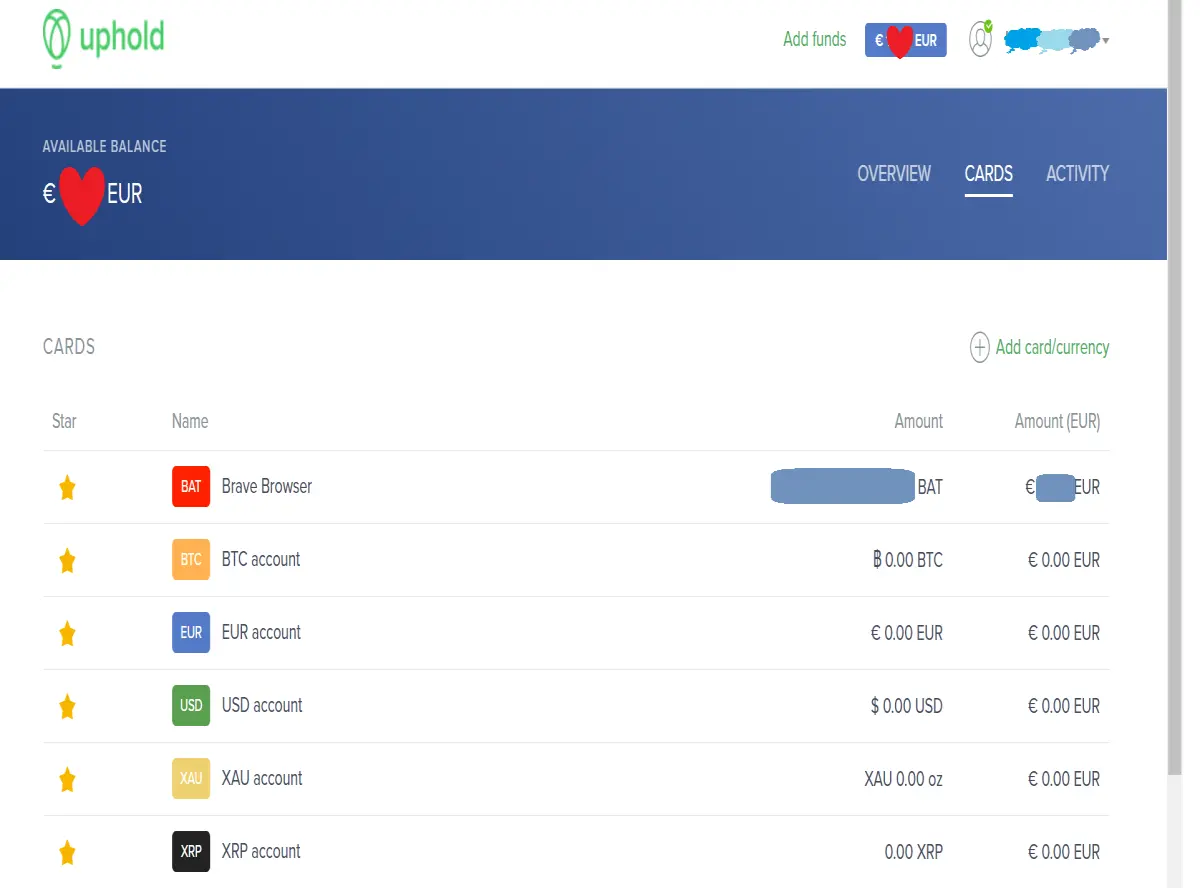
Task: Toggle the XAU account star
Action: pos(67,779)
